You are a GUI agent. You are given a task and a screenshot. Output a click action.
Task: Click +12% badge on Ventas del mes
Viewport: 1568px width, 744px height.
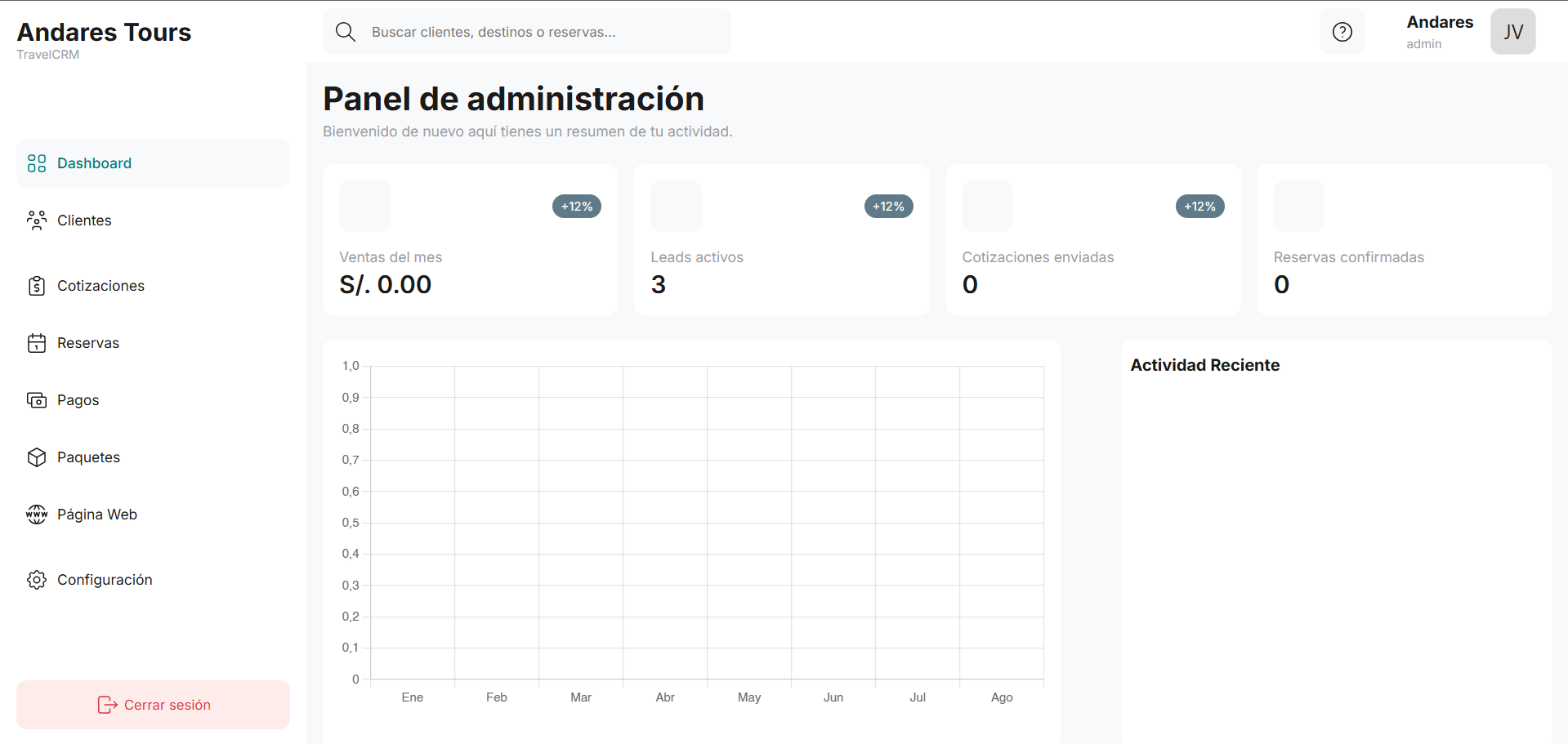point(577,207)
